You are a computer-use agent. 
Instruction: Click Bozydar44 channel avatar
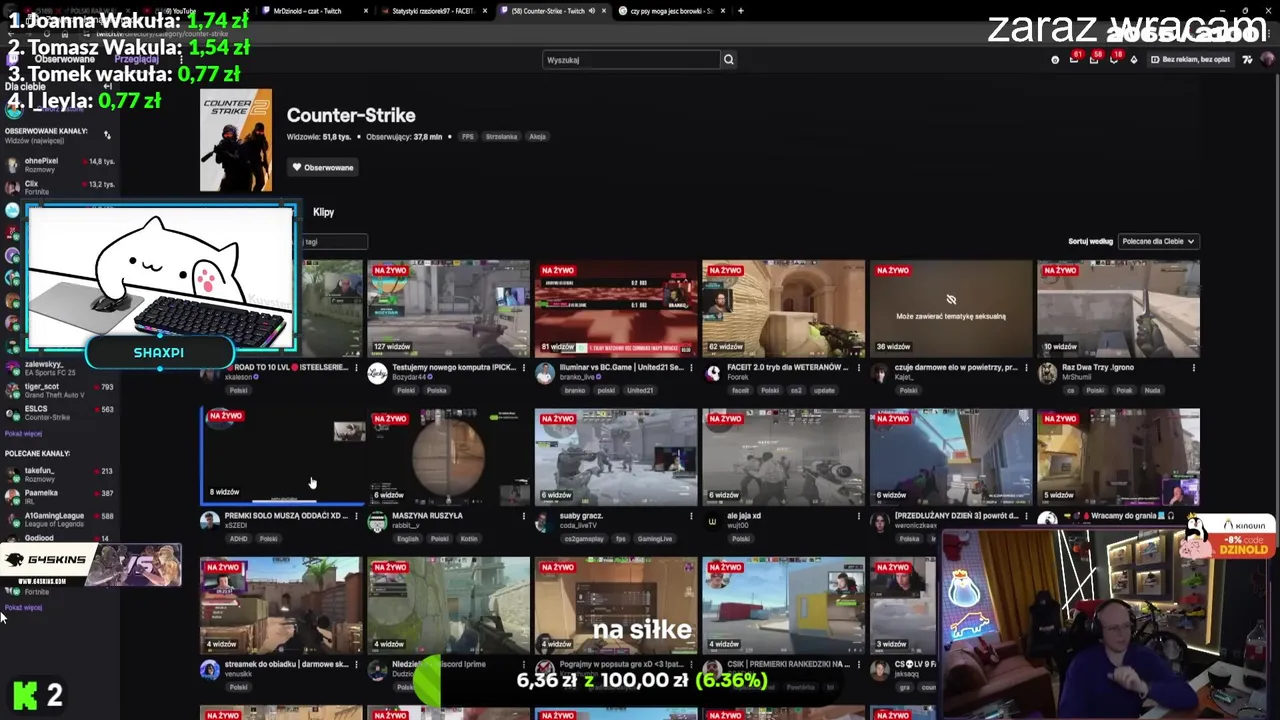pyautogui.click(x=377, y=373)
